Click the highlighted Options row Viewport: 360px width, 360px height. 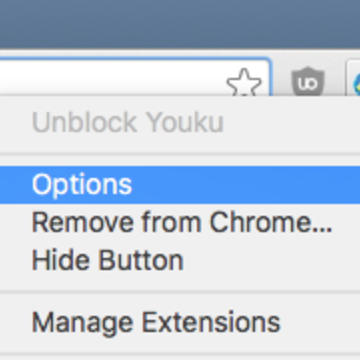(180, 185)
